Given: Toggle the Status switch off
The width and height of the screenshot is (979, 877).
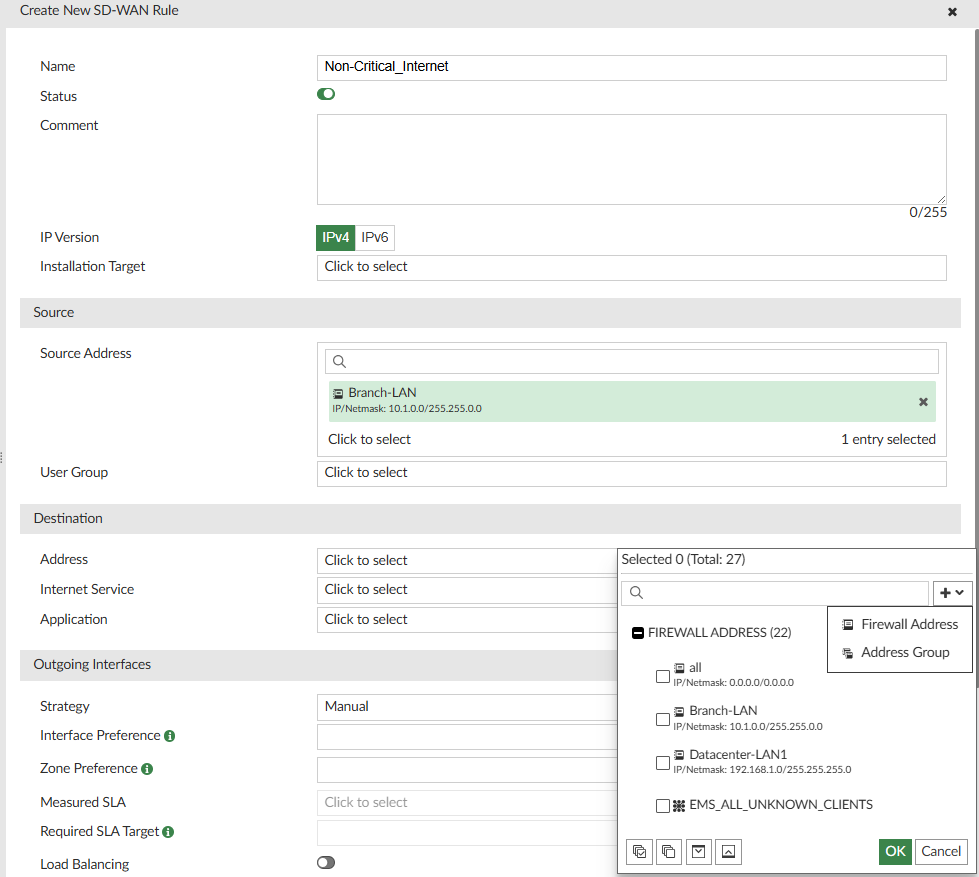Looking at the screenshot, I should coord(326,94).
